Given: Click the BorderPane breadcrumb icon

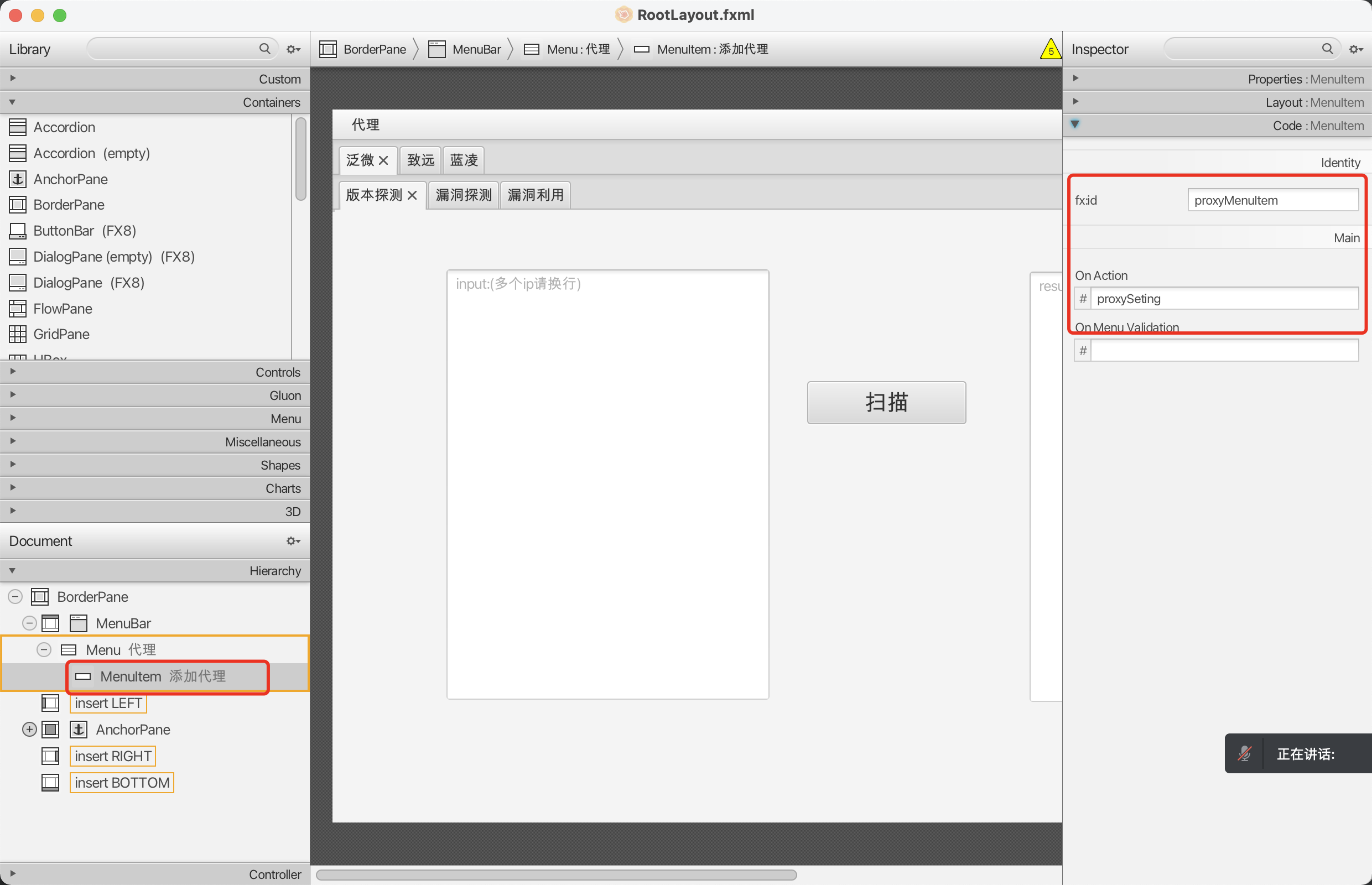Looking at the screenshot, I should [328, 49].
